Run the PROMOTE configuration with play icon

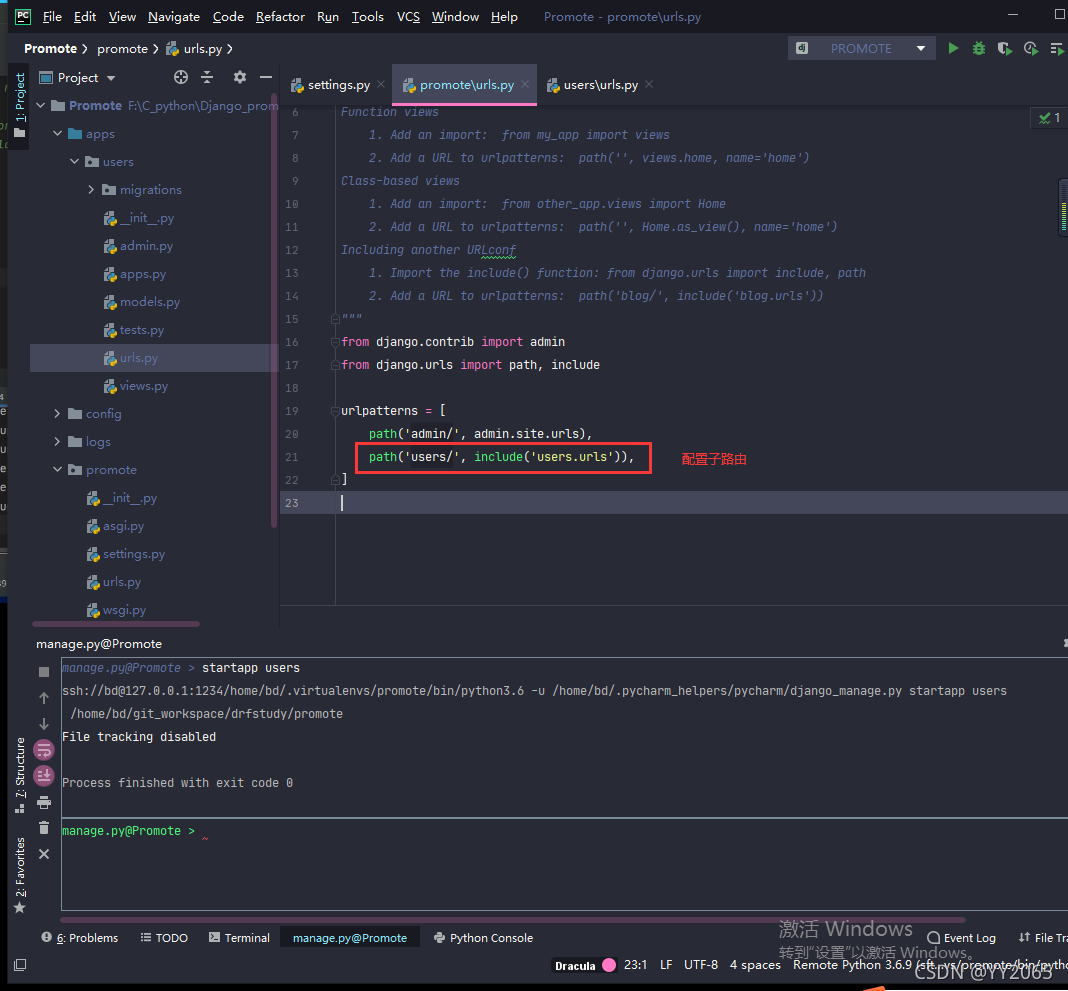(953, 48)
